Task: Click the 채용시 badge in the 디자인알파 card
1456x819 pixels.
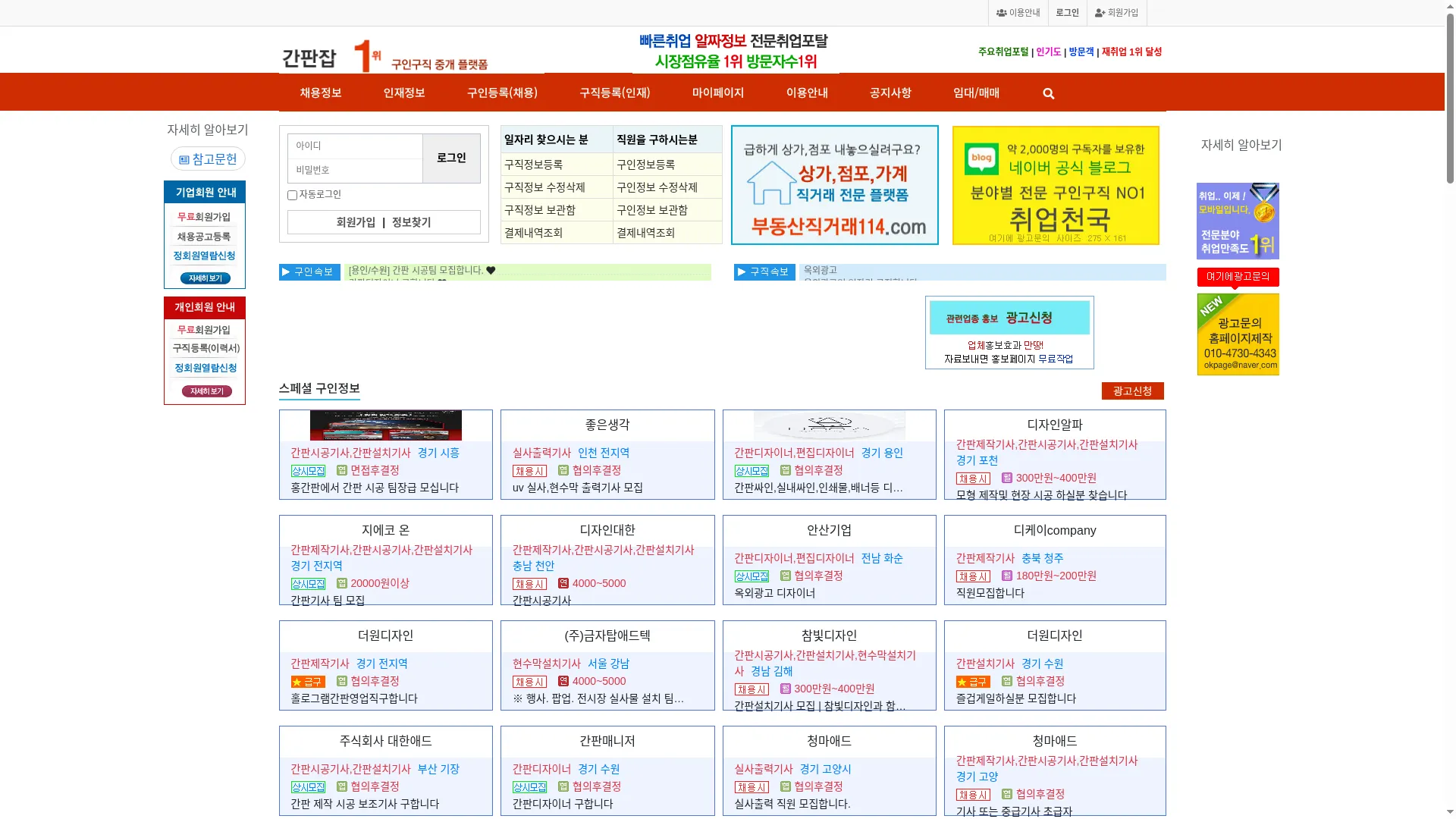Action: pyautogui.click(x=973, y=479)
